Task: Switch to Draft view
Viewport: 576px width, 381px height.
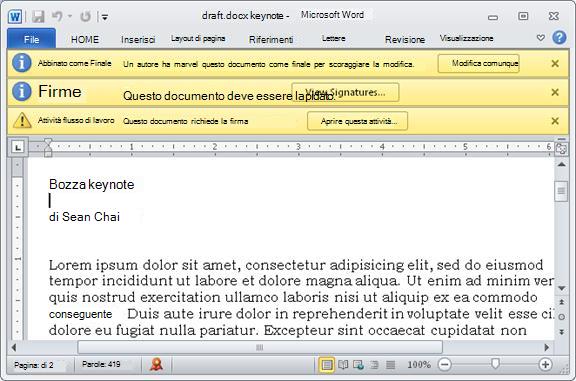Action: 390,365
